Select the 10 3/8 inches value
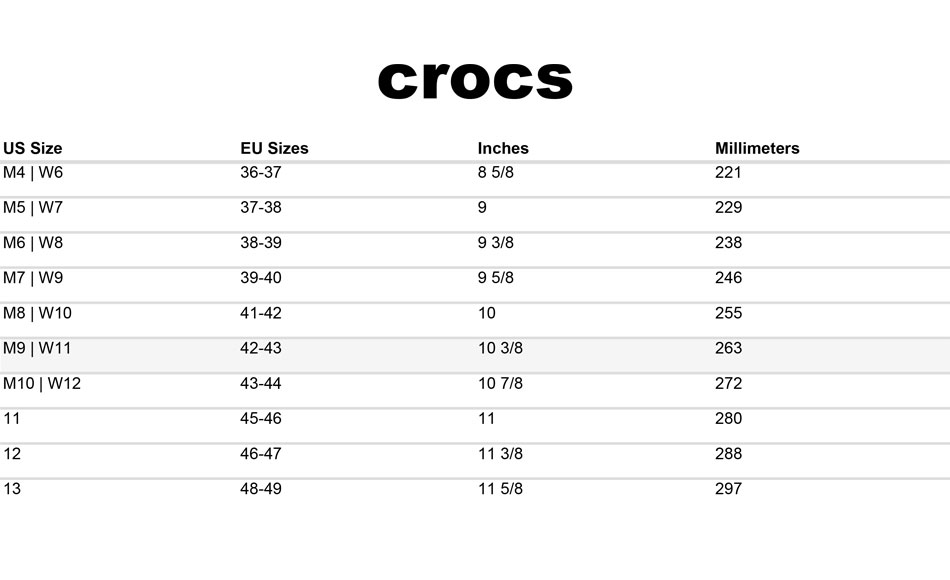This screenshot has width=950, height=580. pyautogui.click(x=500, y=348)
